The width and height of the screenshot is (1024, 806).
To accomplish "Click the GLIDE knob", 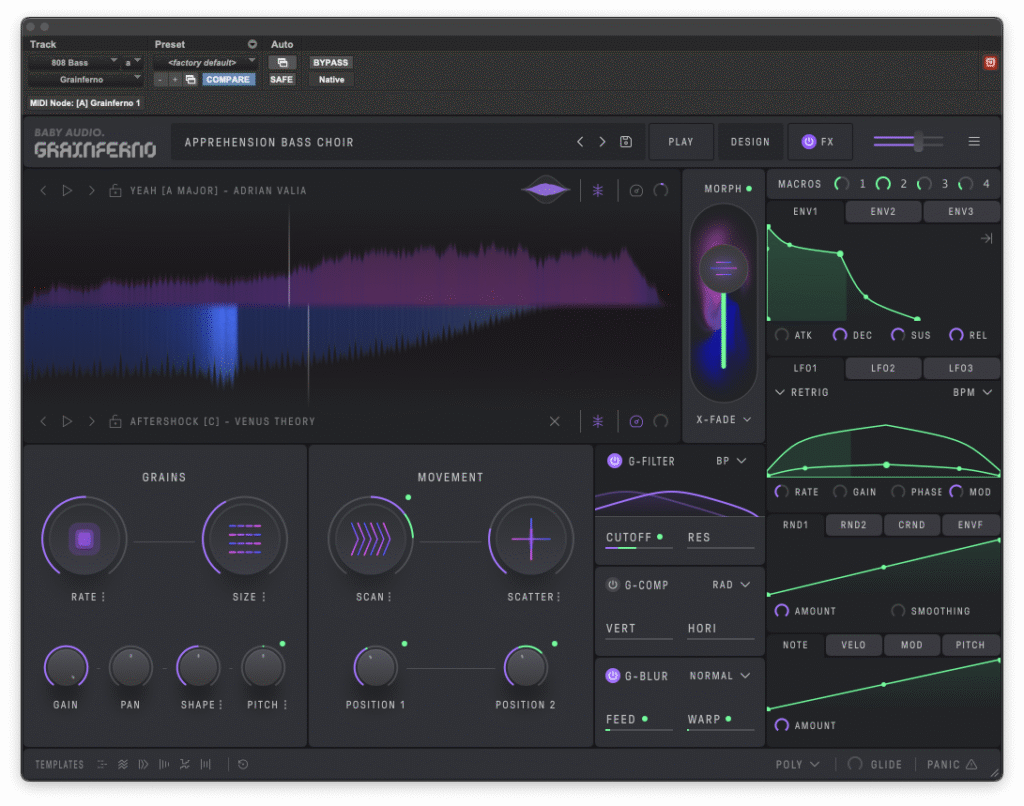I will click(x=855, y=764).
